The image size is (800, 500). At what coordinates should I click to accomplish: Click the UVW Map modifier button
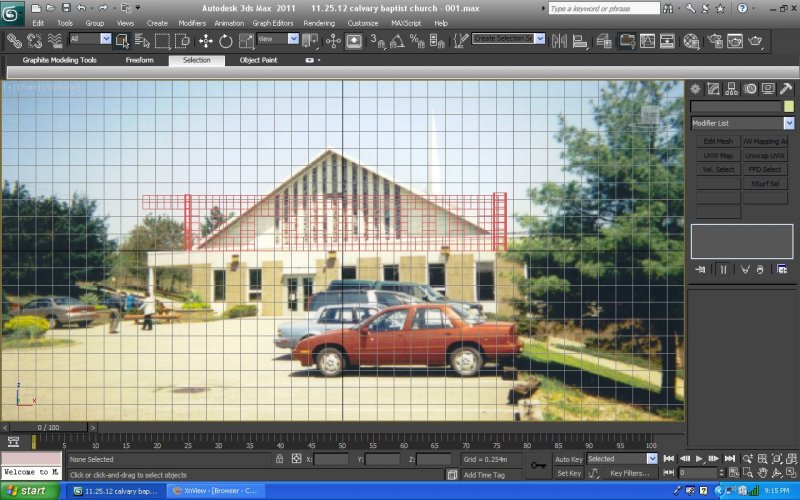718,156
